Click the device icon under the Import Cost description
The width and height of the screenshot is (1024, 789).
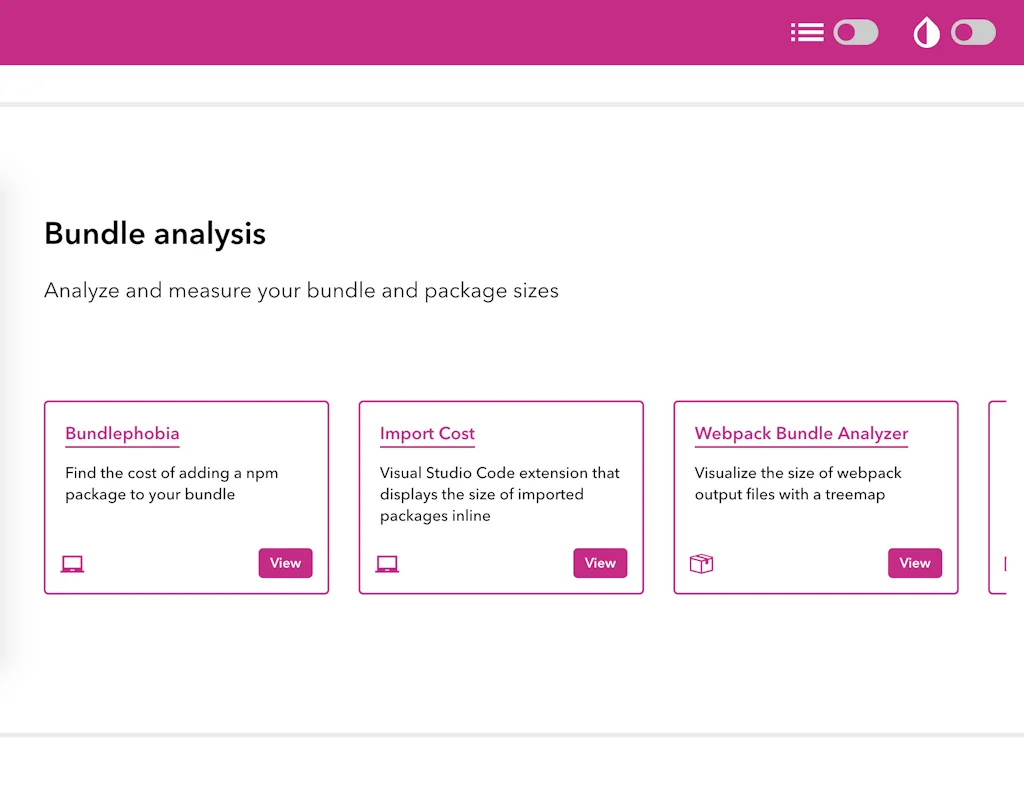(387, 563)
